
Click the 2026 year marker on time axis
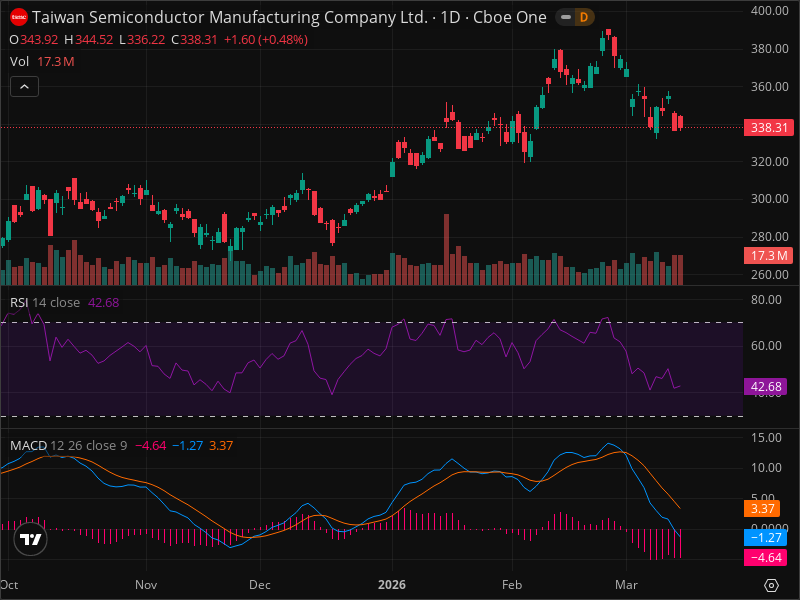pyautogui.click(x=392, y=585)
